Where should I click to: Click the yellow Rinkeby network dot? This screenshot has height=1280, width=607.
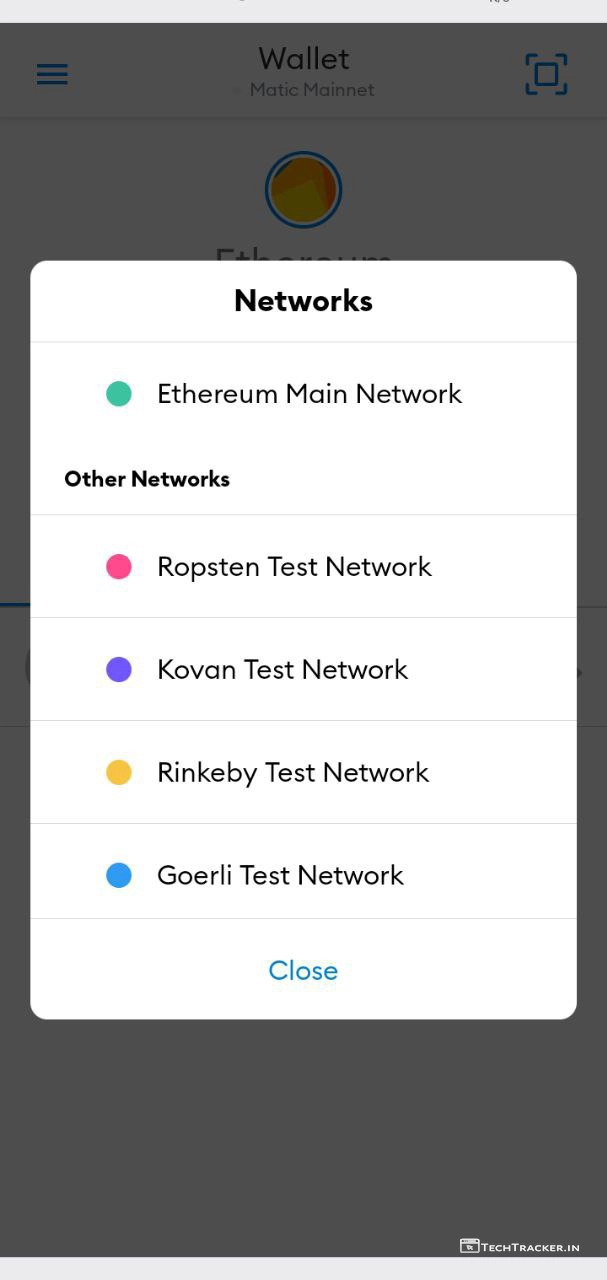coord(119,773)
